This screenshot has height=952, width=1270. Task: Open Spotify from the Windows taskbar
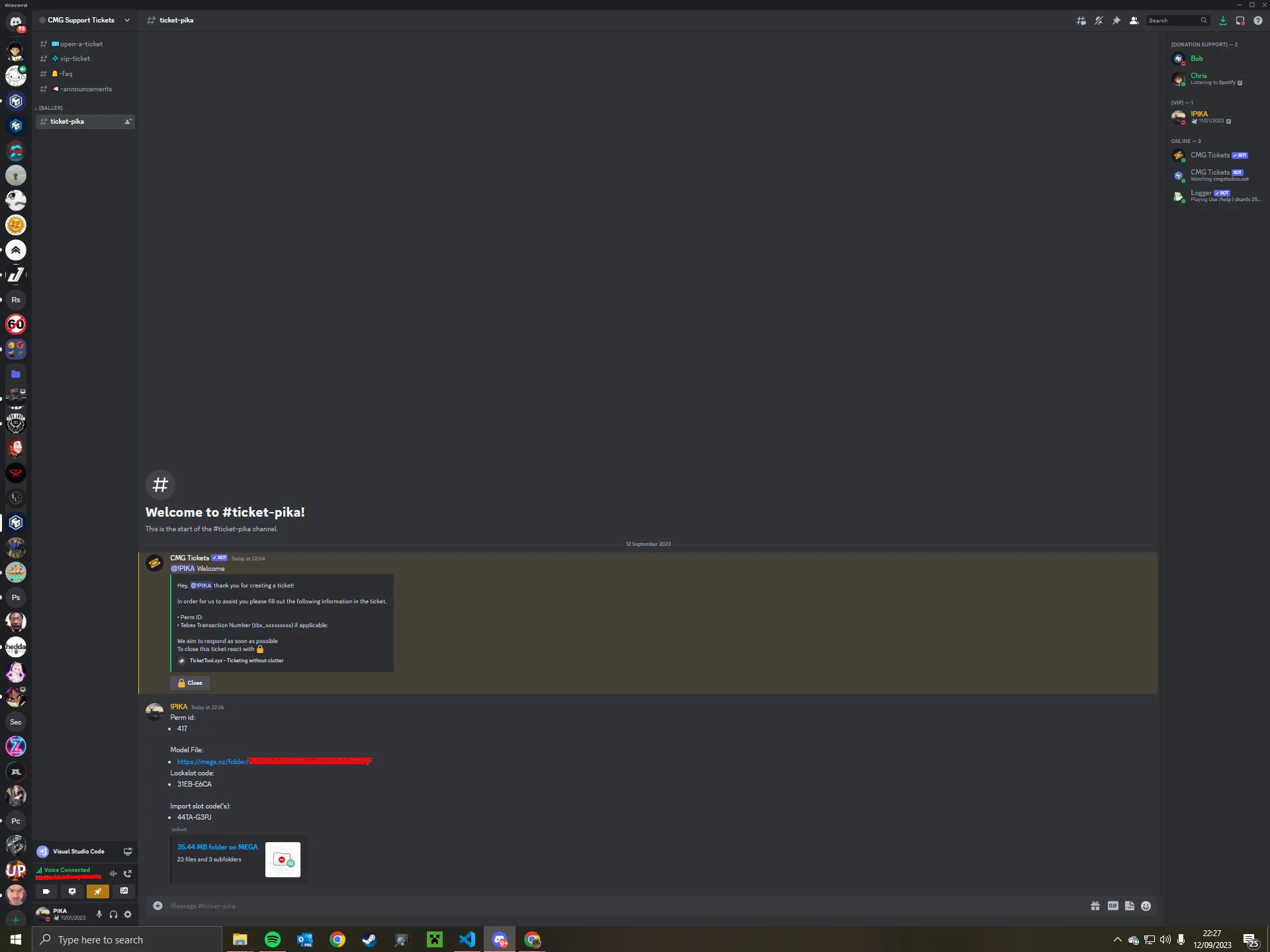click(272, 939)
